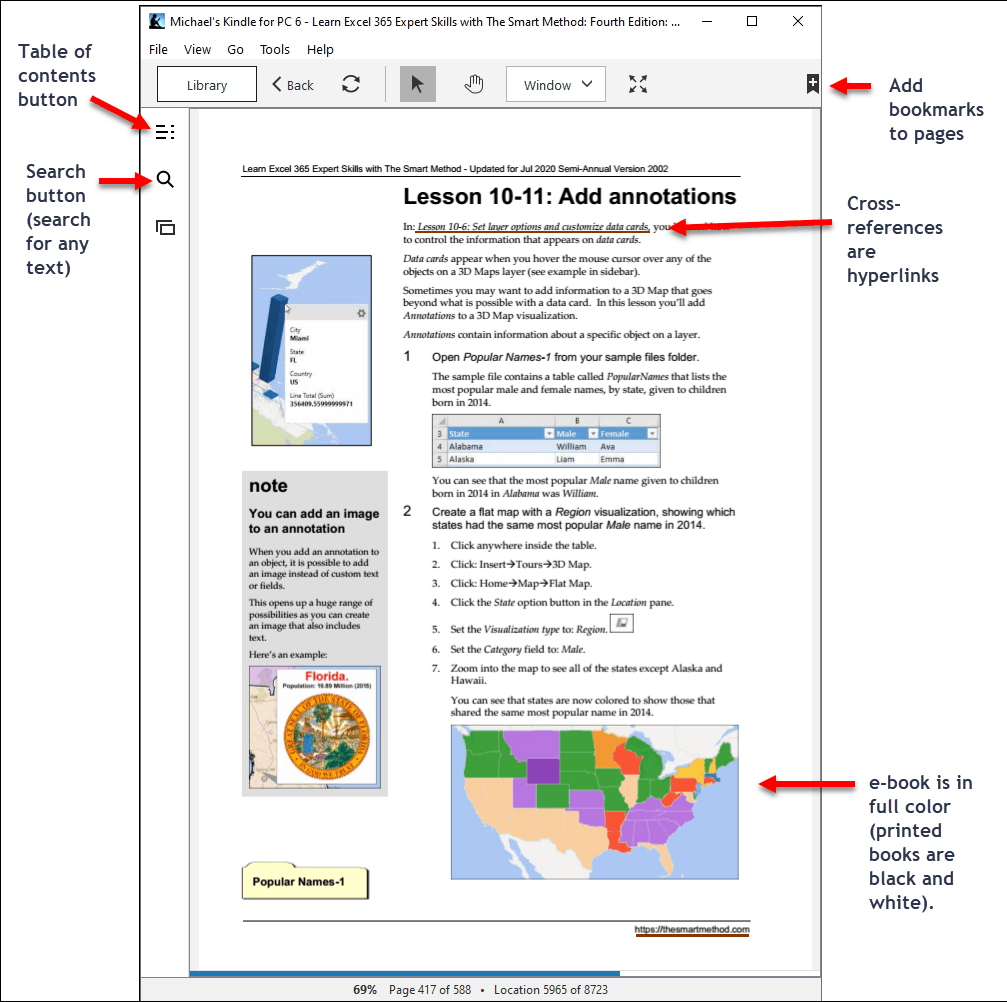
Task: Click the 'Lesson 10-11: Add annotations' heading
Action: click(570, 196)
